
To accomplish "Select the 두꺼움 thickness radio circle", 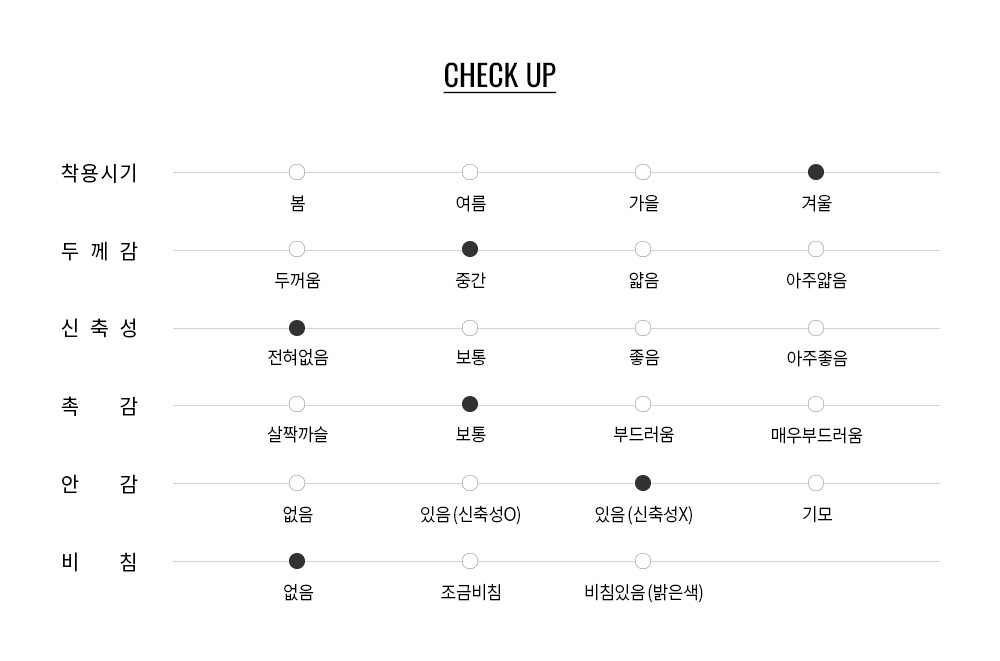I will click(297, 249).
